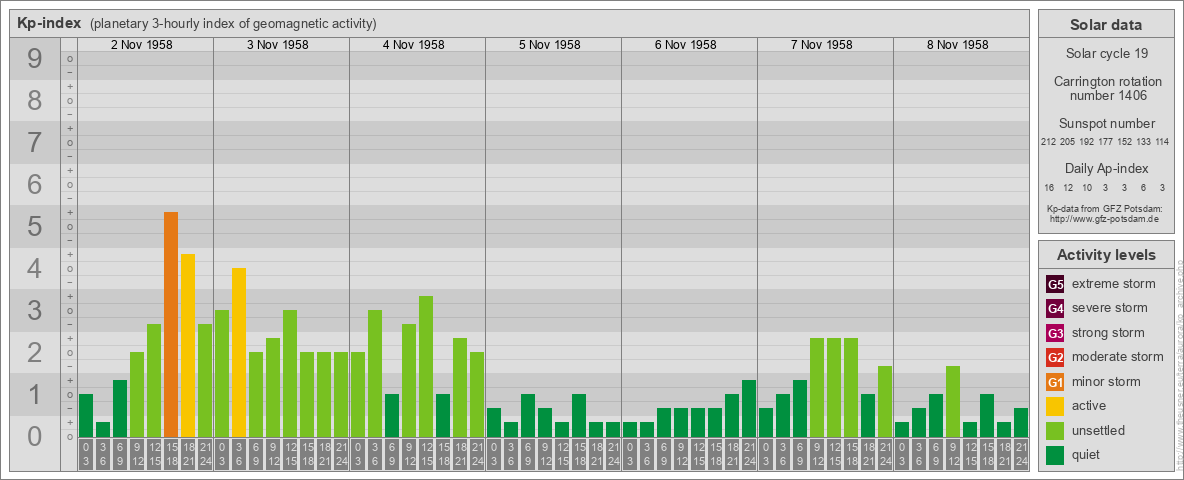Viewport: 1184px width, 480px height.
Task: Click the 21-24 time label under 8 Nov
Action: pos(1021,454)
